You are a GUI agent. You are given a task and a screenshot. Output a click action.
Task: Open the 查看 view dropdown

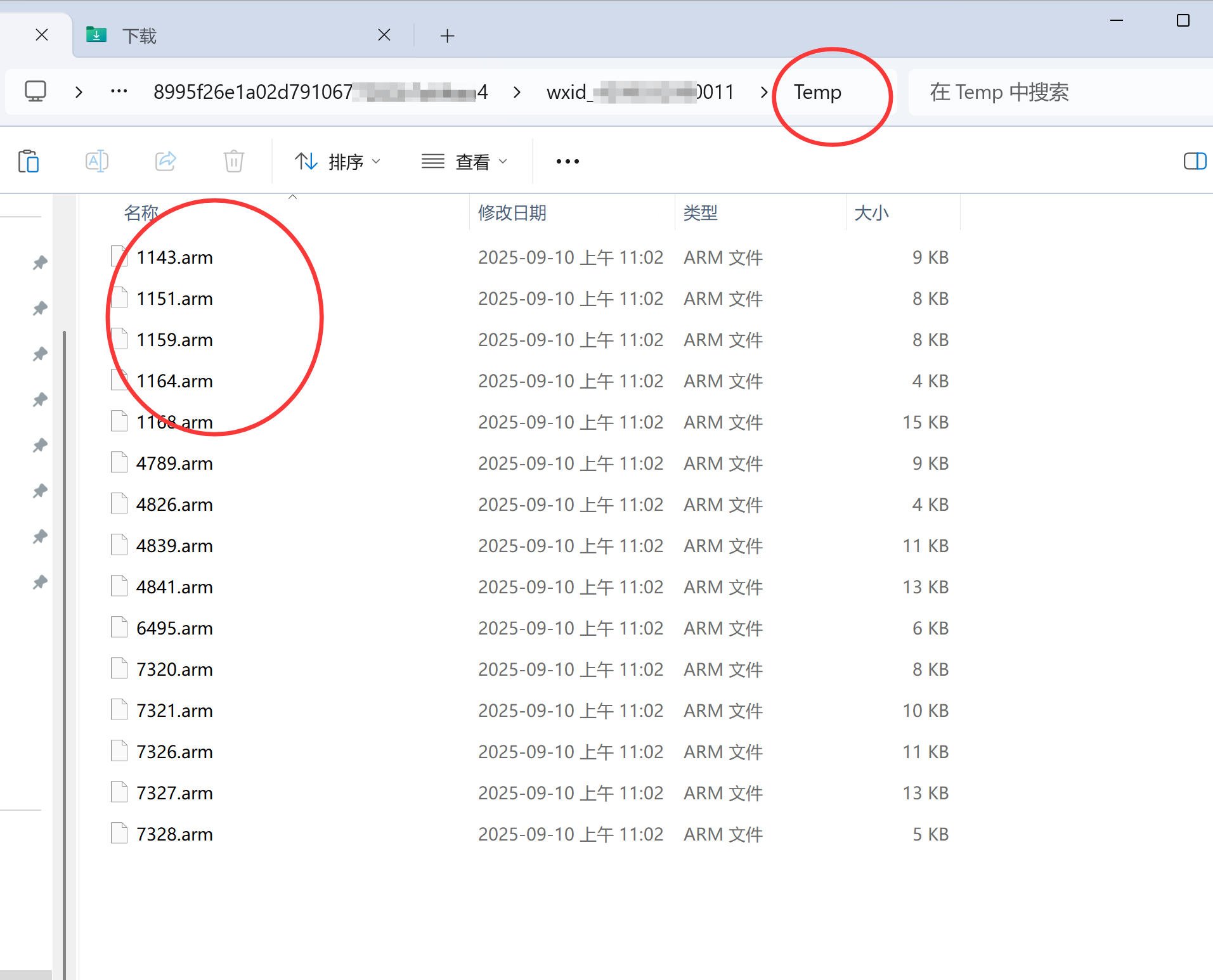(x=465, y=162)
